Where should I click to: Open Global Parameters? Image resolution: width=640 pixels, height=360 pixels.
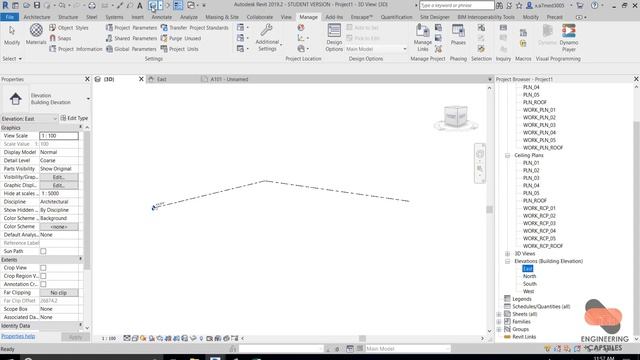point(131,49)
